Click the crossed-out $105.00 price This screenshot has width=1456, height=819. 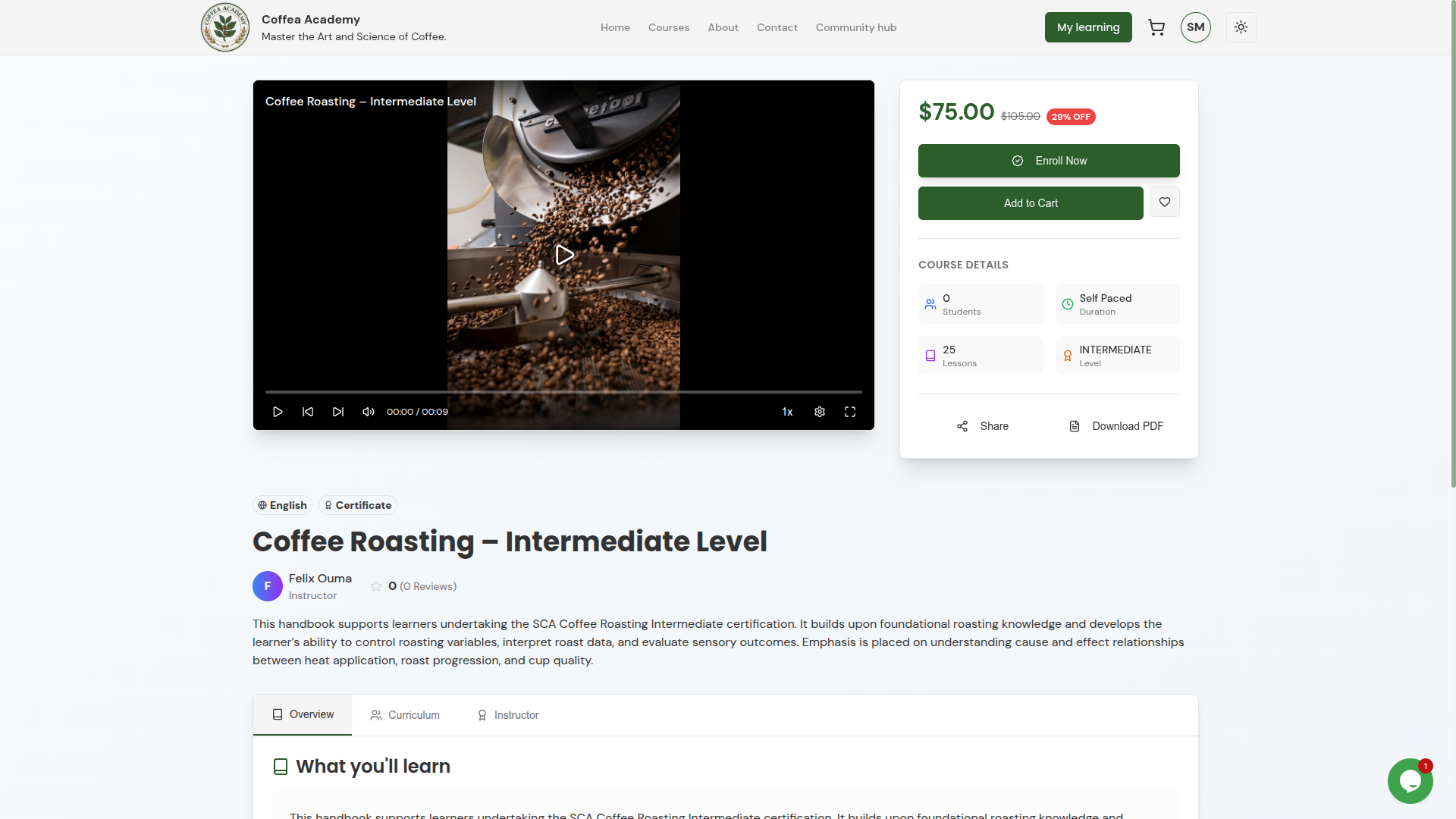[x=1021, y=116]
